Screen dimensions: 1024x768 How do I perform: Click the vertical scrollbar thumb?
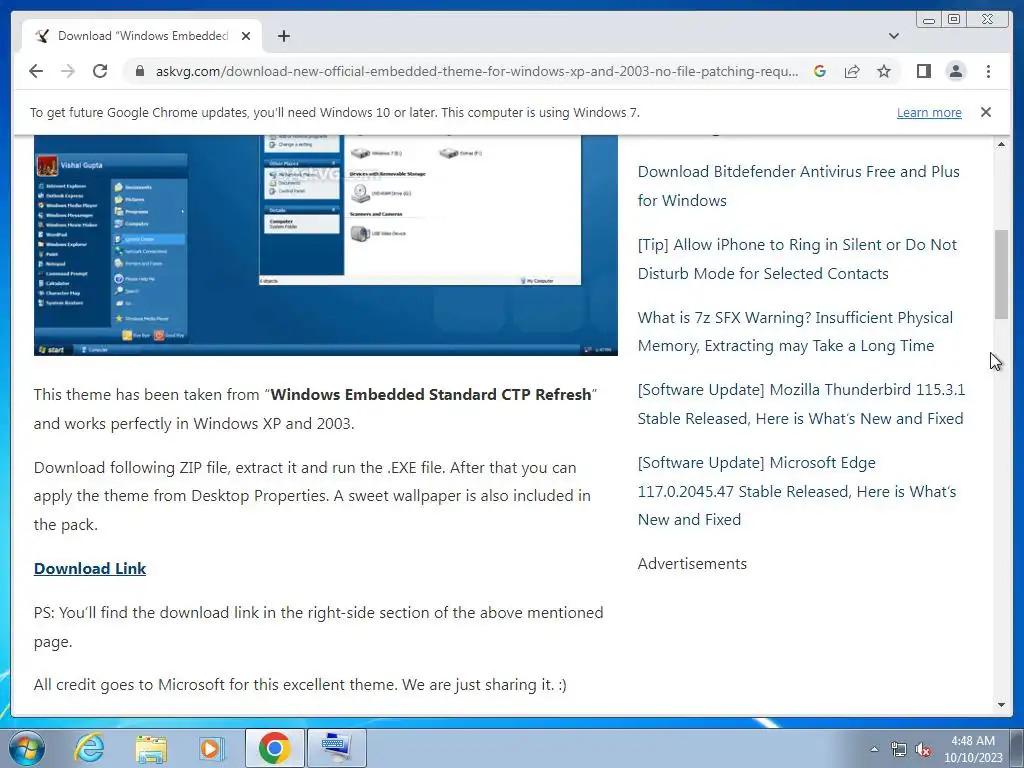pos(1001,274)
